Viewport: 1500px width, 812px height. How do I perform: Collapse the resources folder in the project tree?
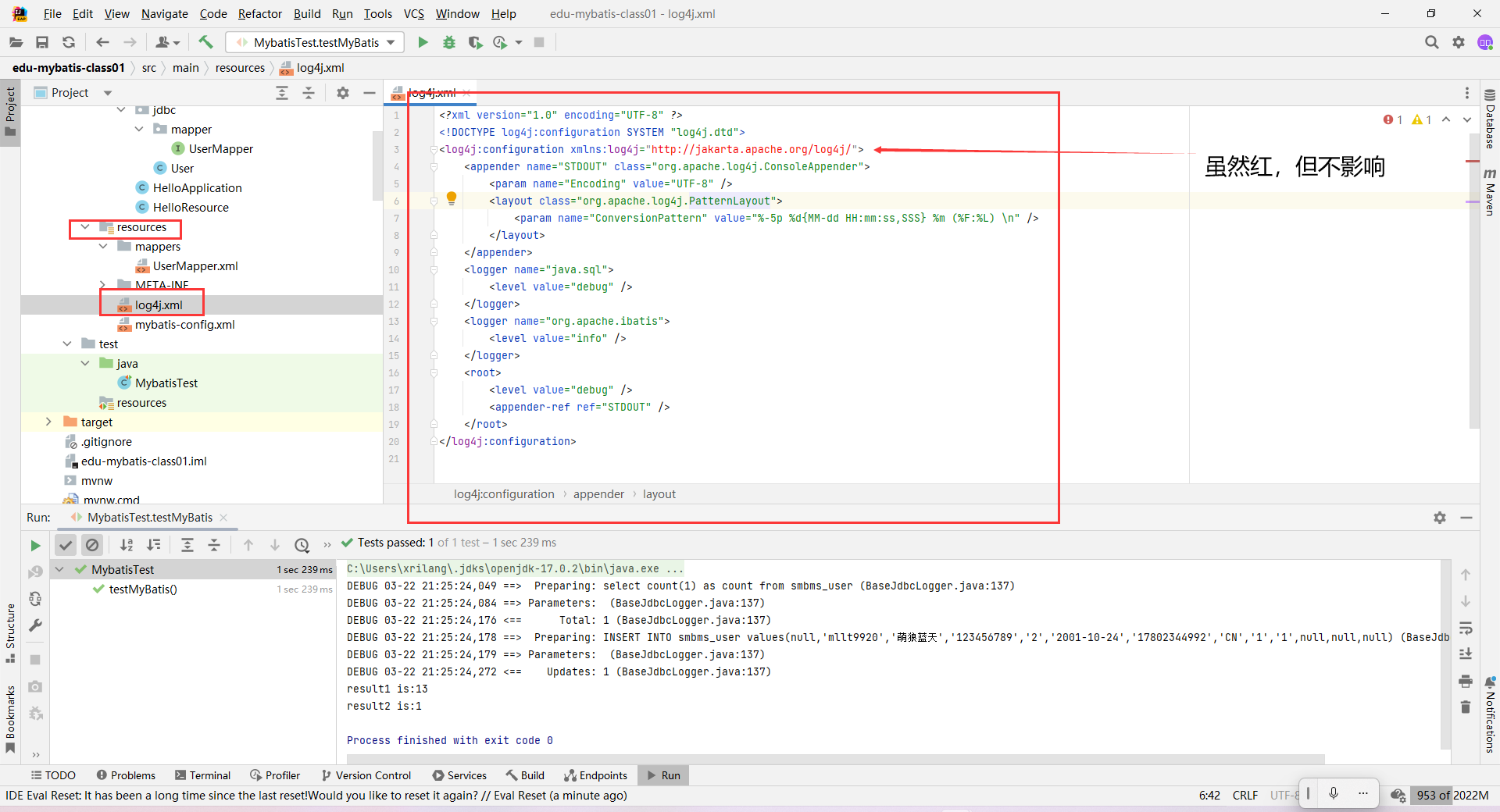click(85, 227)
